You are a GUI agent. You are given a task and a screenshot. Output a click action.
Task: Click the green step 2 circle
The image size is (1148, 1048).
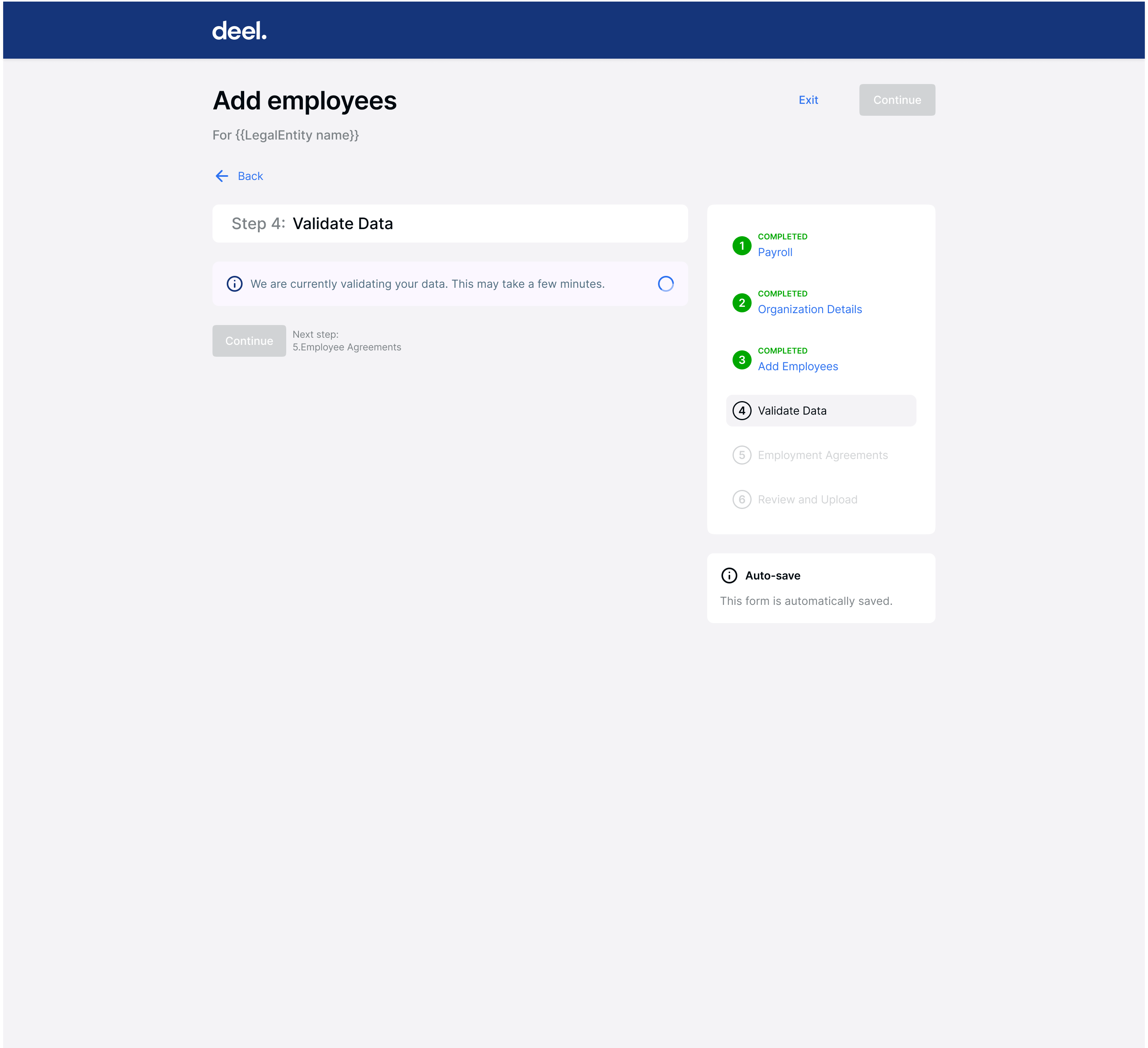point(741,303)
